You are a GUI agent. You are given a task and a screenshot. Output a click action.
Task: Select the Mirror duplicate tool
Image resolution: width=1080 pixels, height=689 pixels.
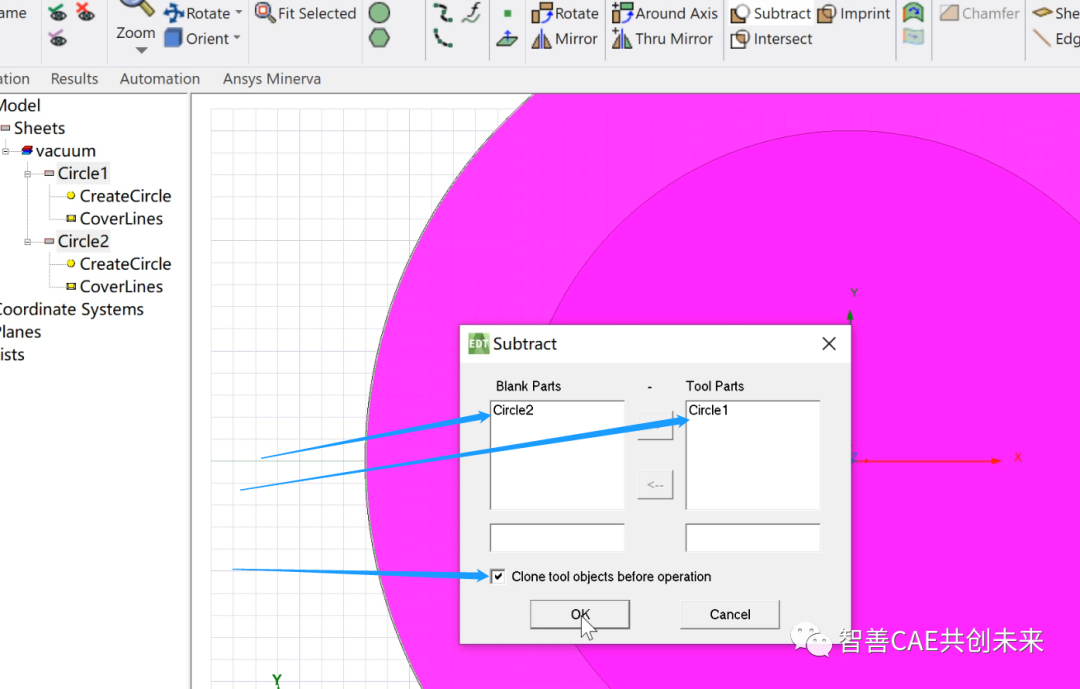coord(565,39)
